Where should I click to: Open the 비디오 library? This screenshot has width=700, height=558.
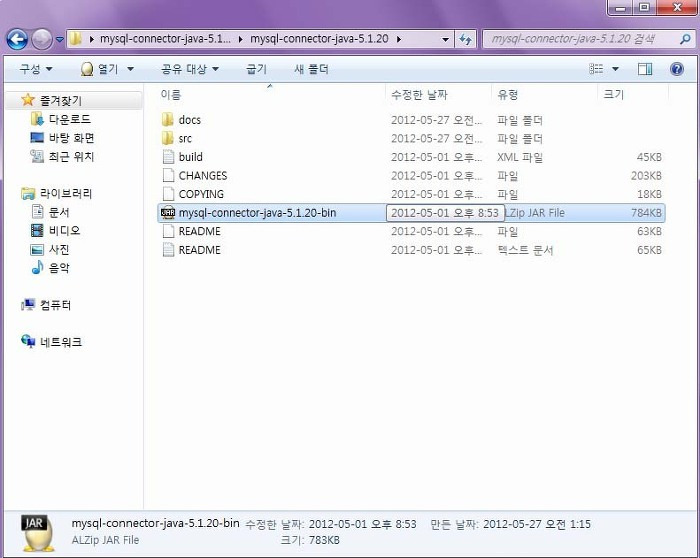point(64,230)
